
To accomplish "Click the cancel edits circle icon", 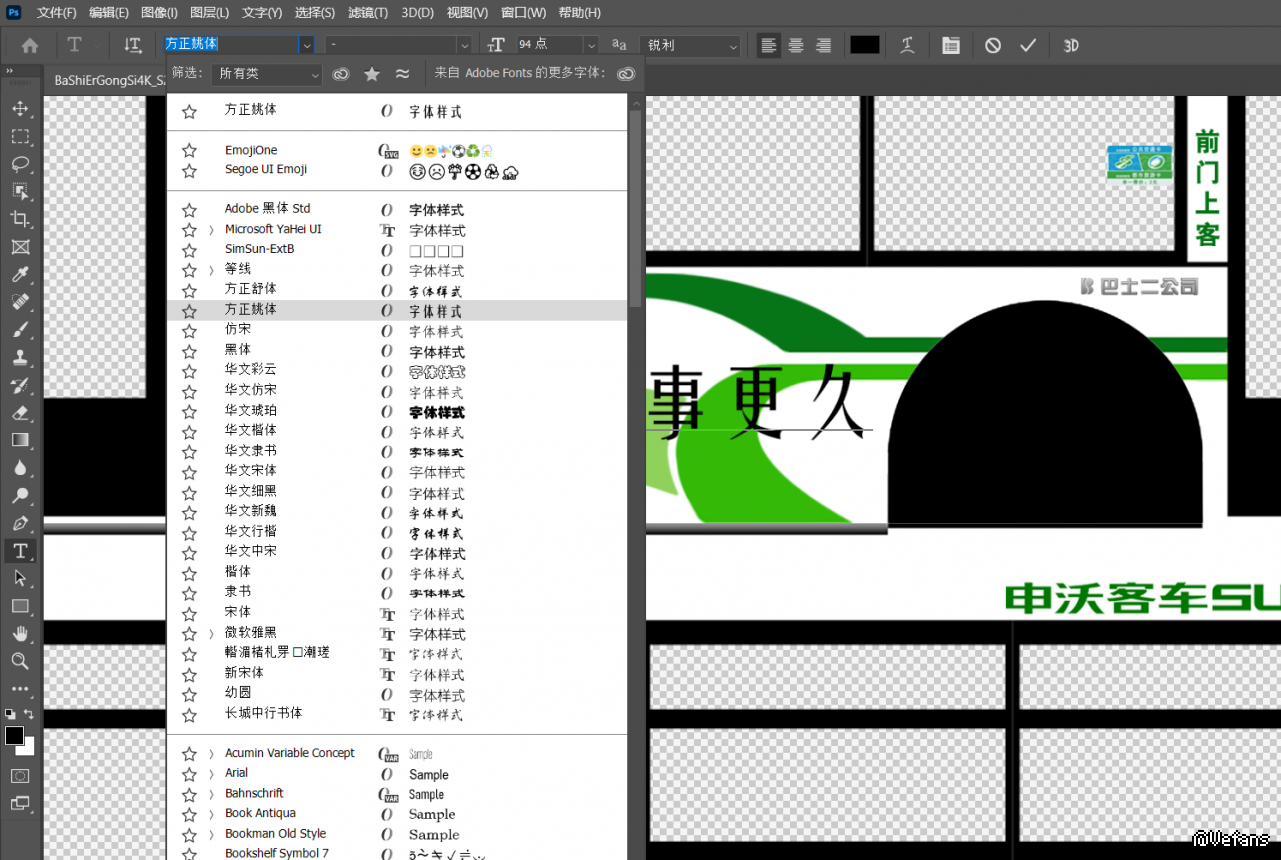I will click(x=993, y=45).
